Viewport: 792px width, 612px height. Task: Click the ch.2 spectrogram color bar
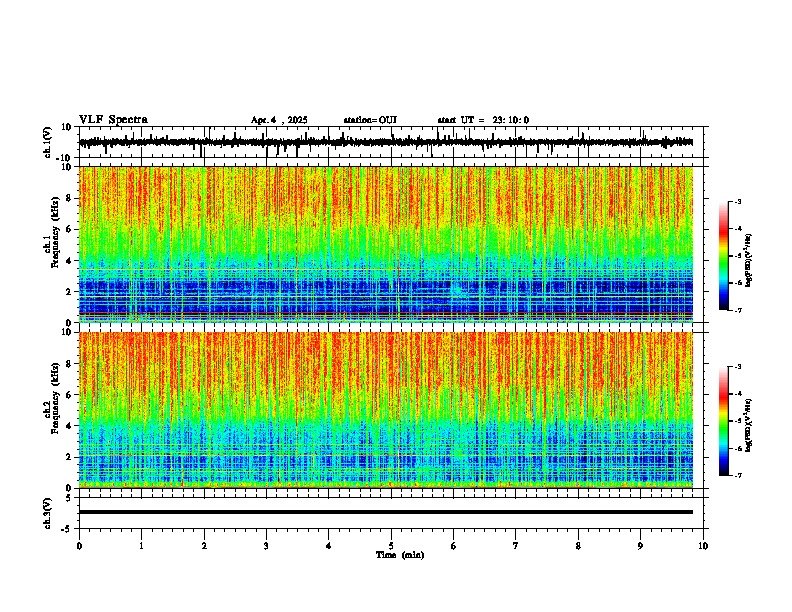(x=723, y=421)
